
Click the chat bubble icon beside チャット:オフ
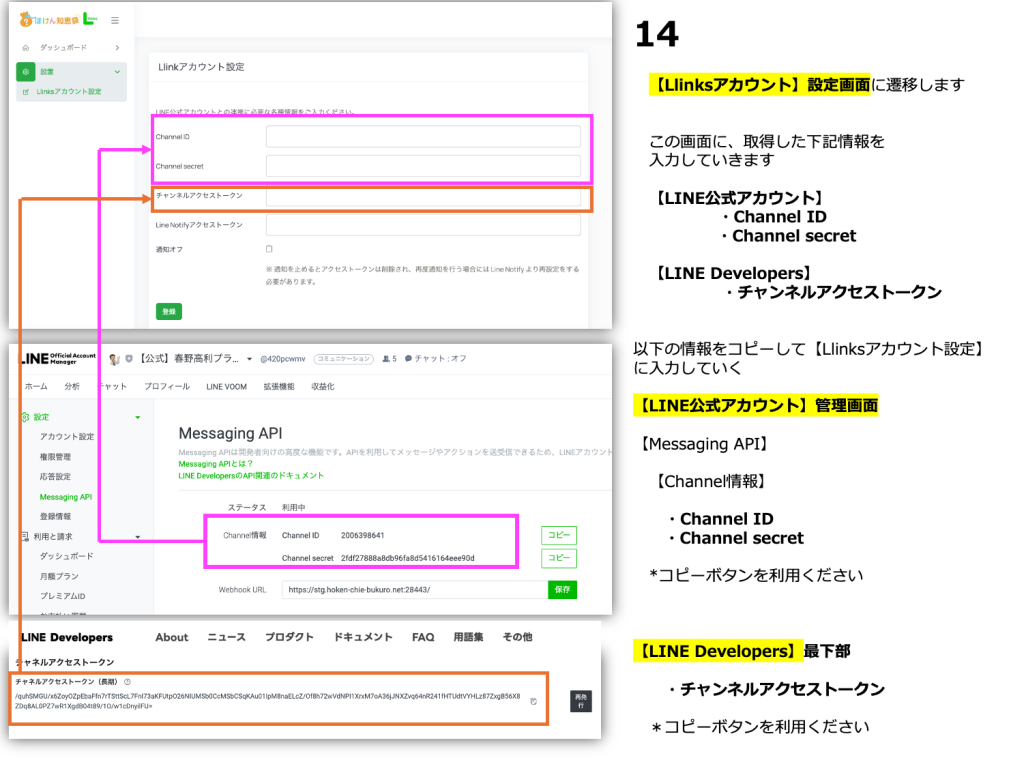coord(408,358)
